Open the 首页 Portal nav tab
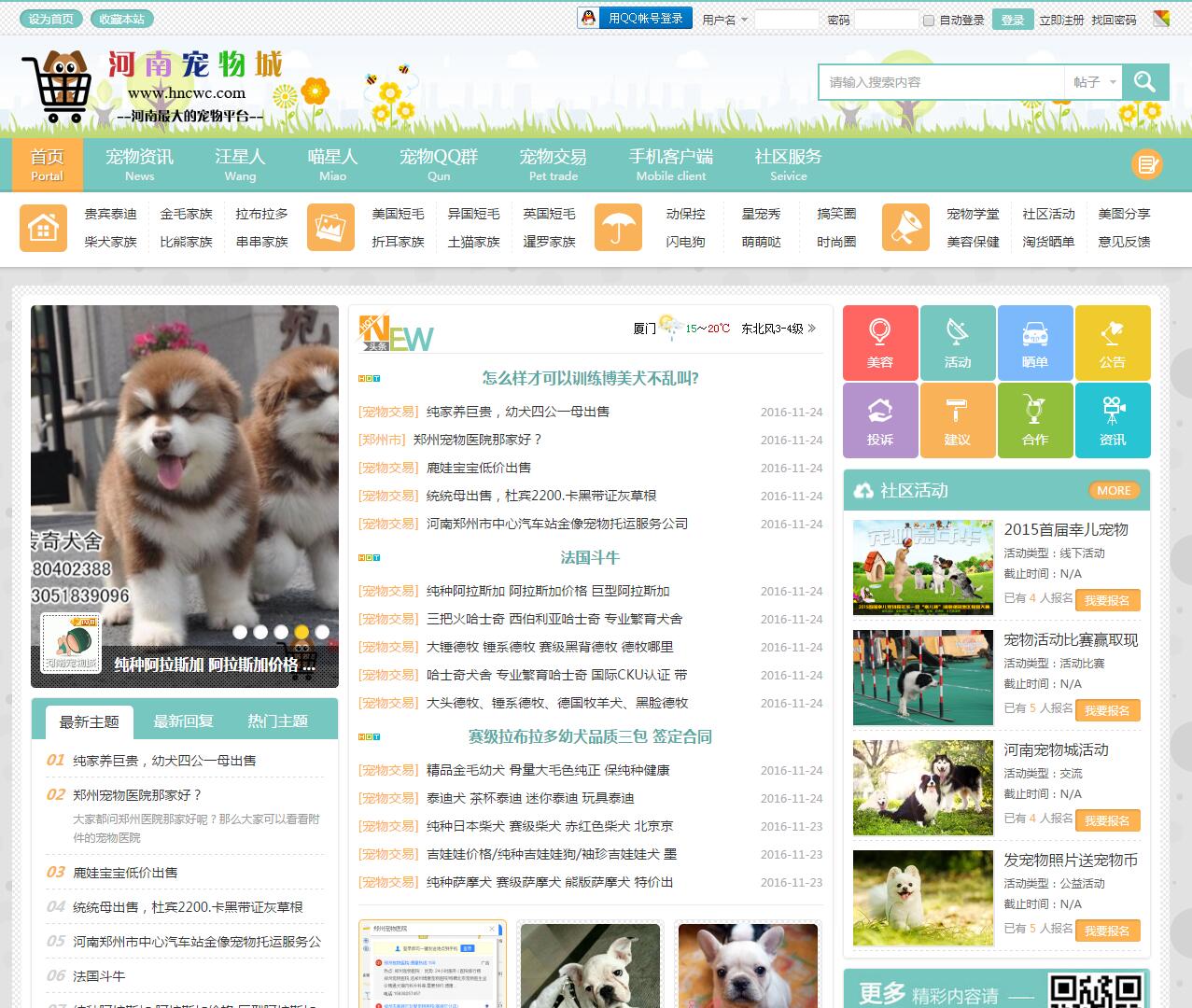The image size is (1192, 1008). click(48, 164)
